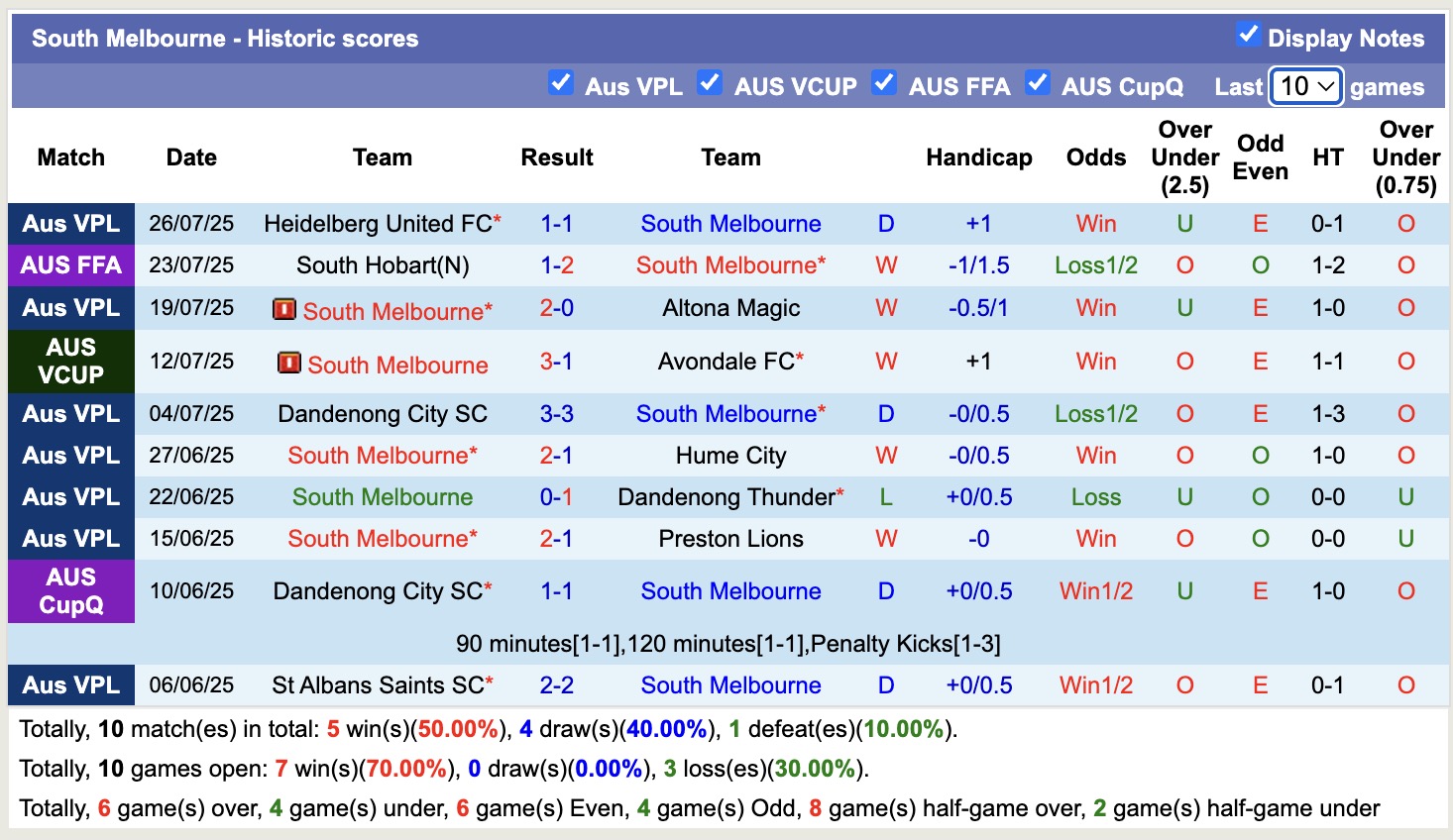Open the South Melbourne link in the Heidelberg row
Image resolution: width=1453 pixels, height=840 pixels.
coord(730,224)
